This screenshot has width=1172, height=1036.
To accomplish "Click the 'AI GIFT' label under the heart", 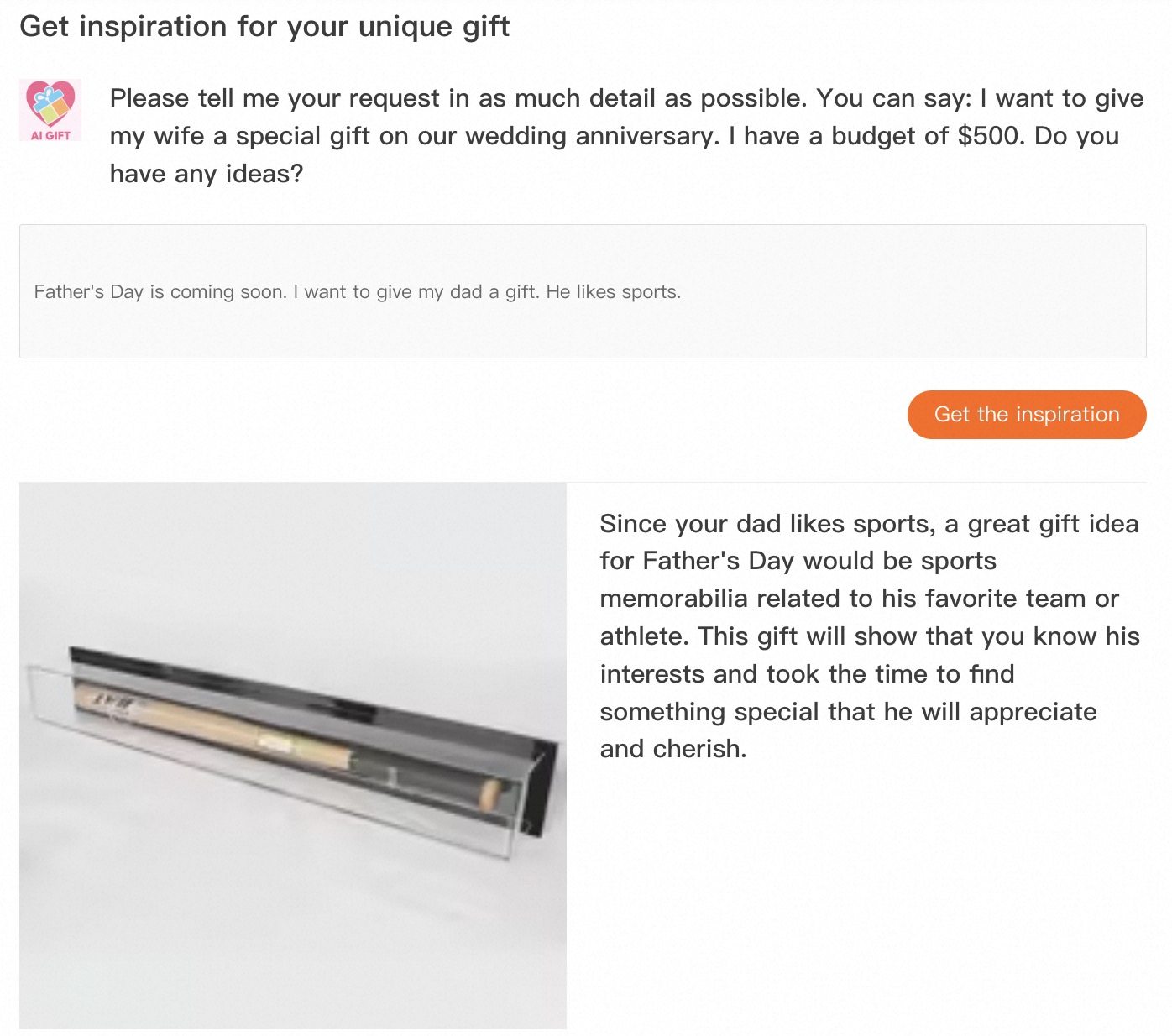I will (50, 135).
